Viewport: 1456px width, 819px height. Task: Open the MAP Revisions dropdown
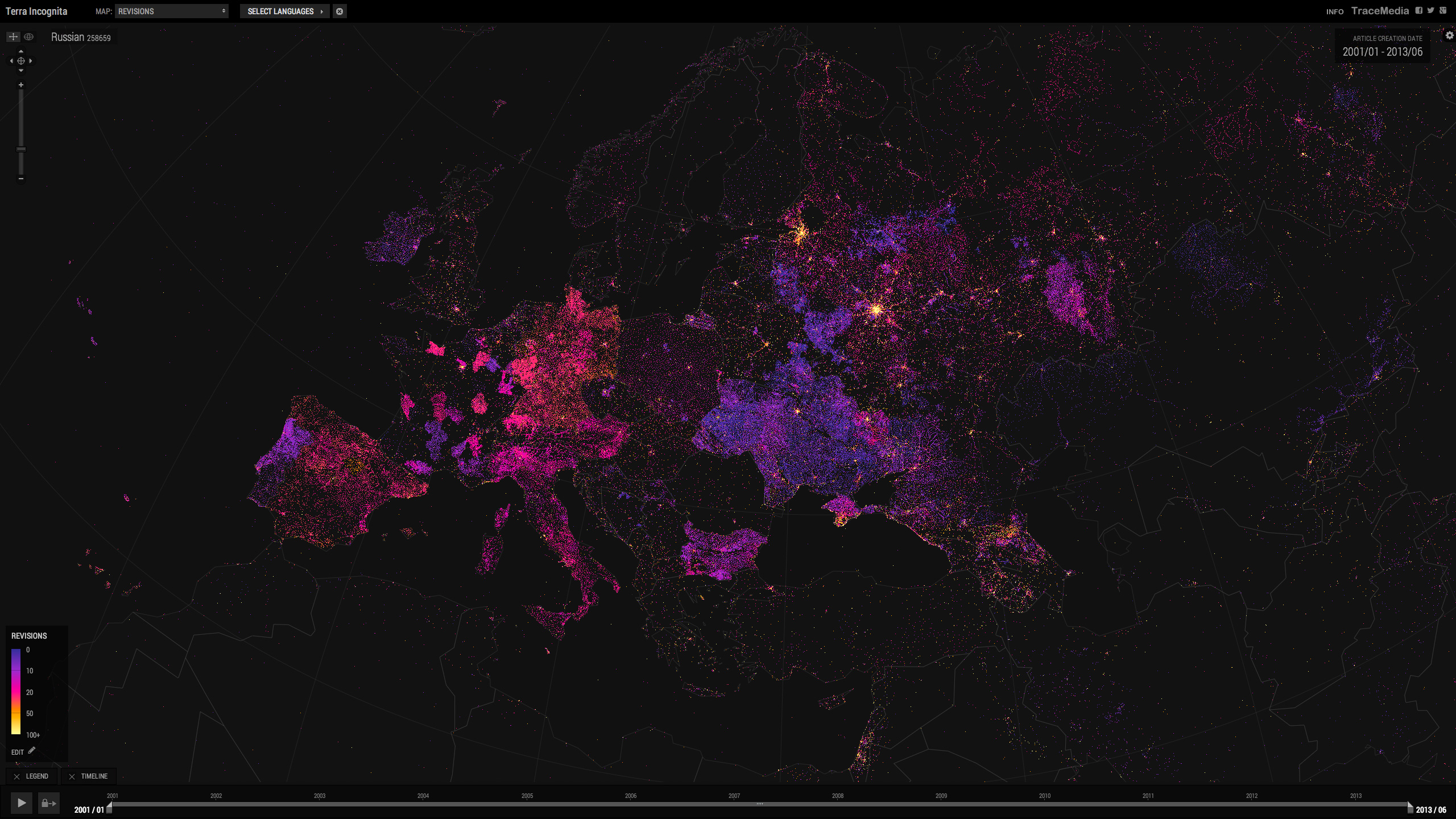172,11
